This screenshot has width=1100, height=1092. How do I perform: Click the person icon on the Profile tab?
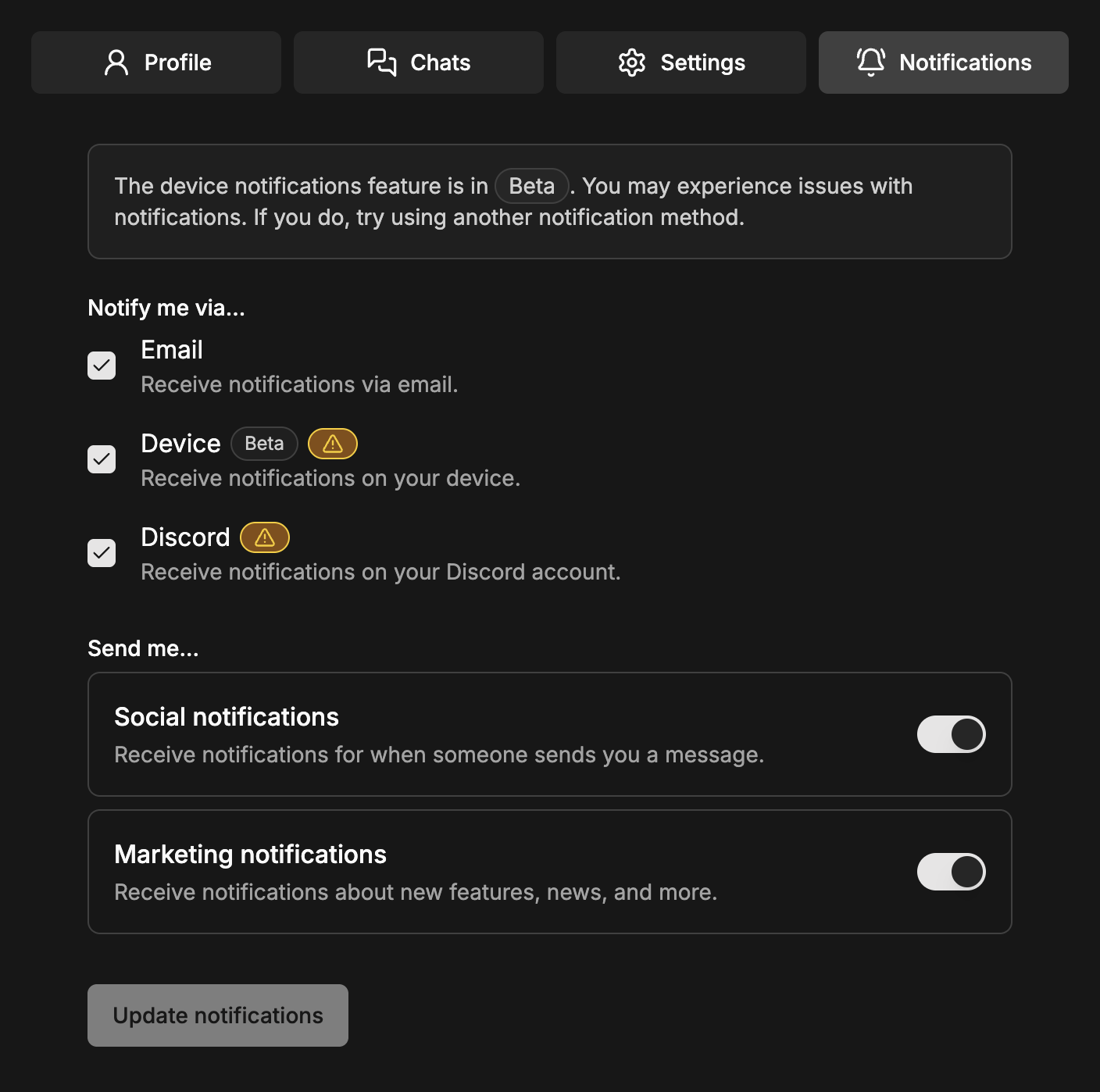116,62
